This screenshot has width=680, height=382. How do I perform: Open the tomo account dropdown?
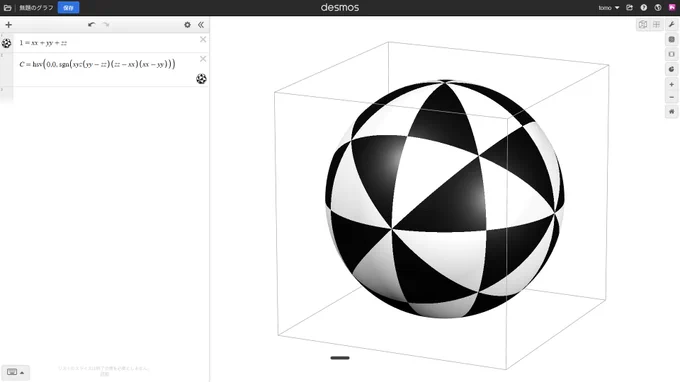coord(609,8)
